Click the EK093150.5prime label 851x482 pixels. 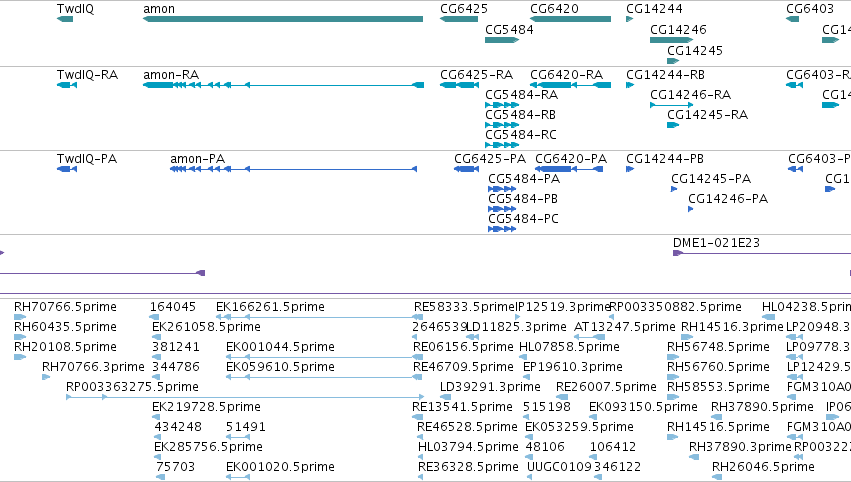tap(643, 408)
